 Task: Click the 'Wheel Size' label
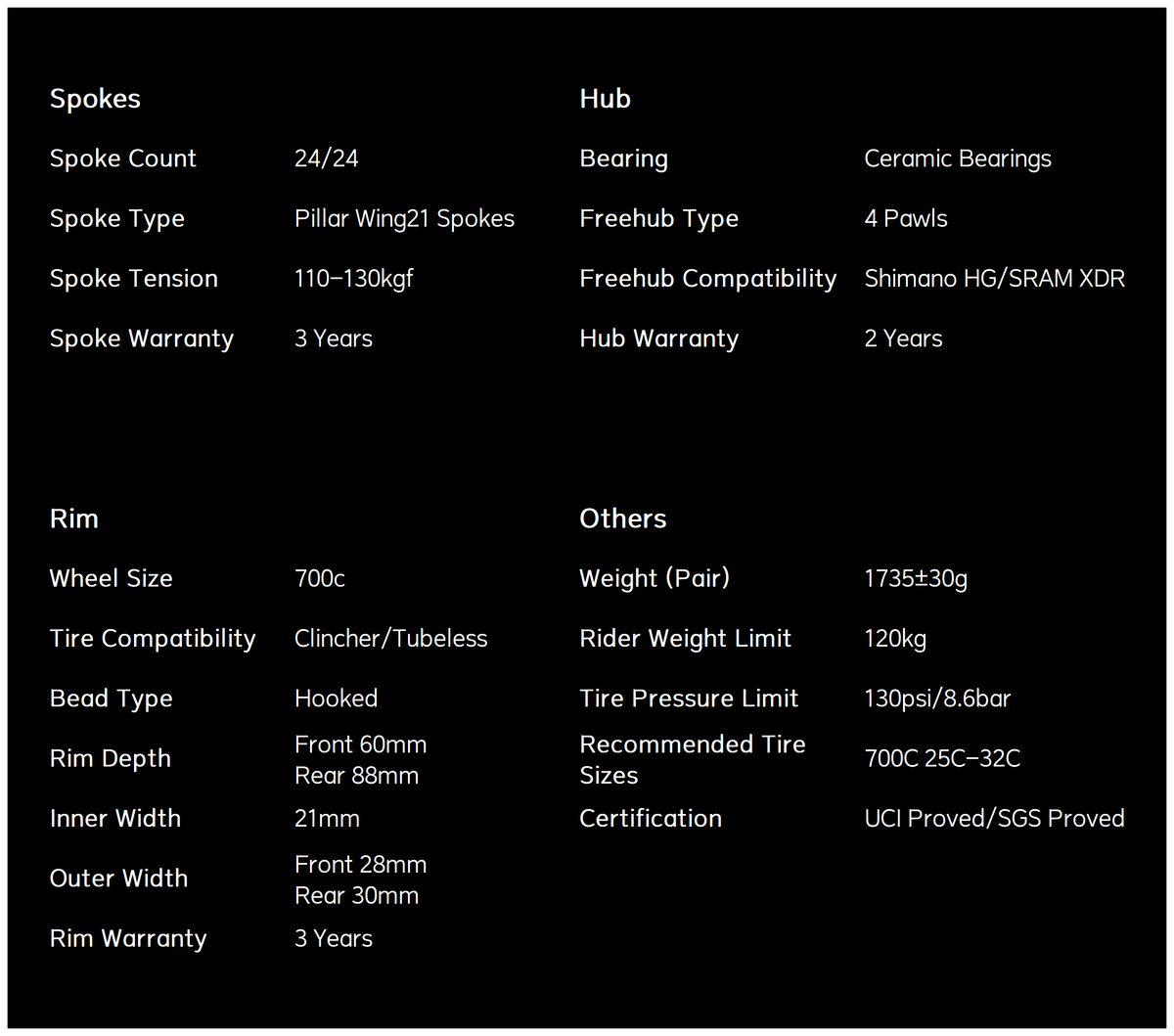pos(111,579)
